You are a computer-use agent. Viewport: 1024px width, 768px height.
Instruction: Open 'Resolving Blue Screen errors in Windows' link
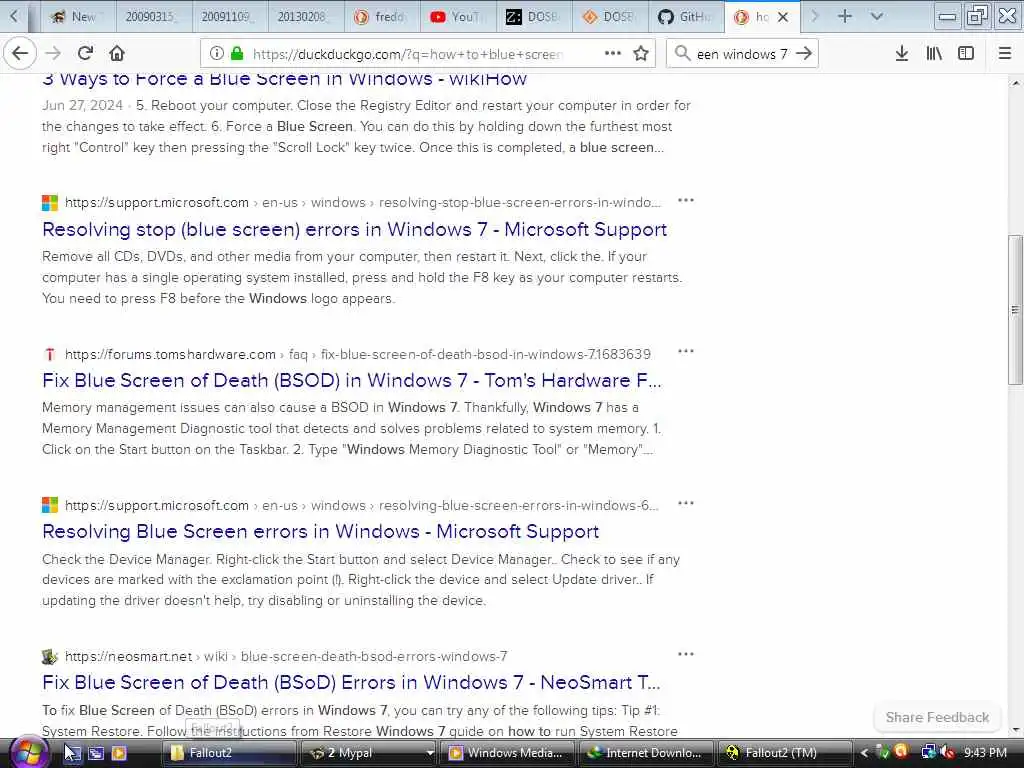(x=321, y=532)
